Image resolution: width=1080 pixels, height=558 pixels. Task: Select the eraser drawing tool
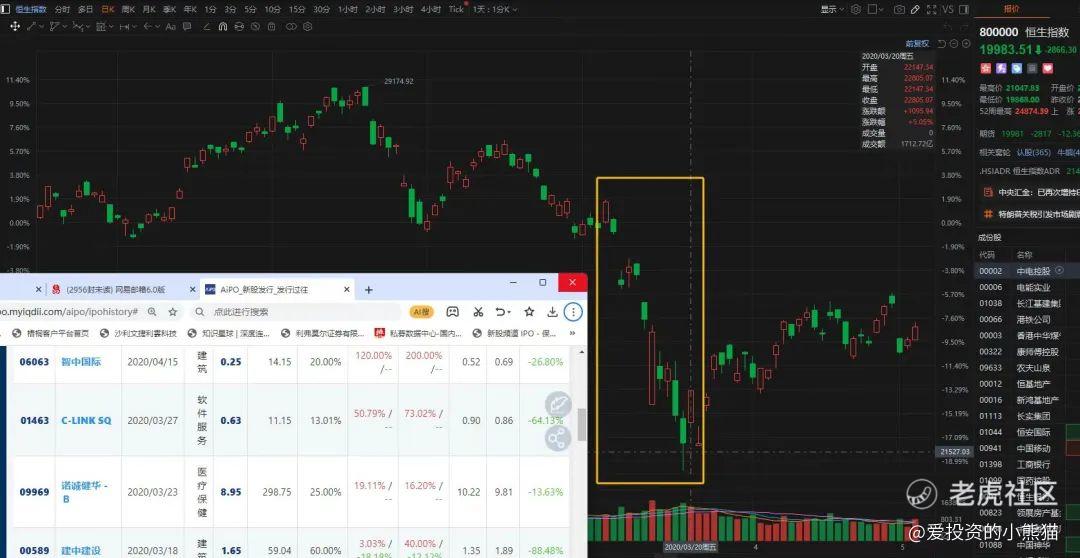[x=207, y=26]
